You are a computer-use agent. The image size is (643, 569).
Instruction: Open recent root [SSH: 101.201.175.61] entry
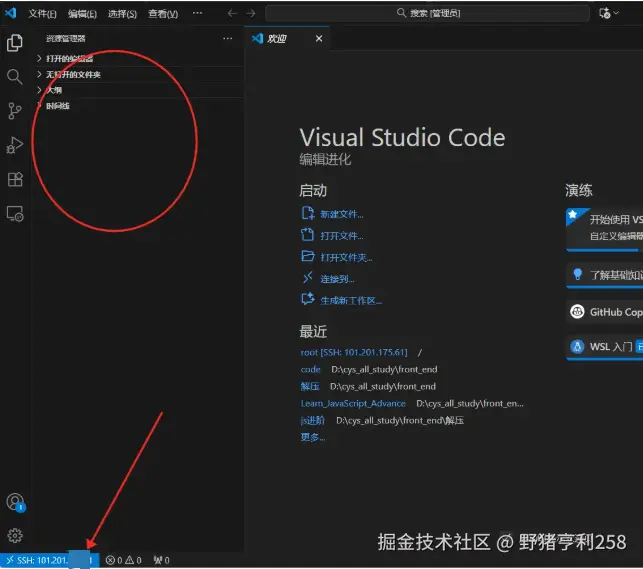point(354,352)
